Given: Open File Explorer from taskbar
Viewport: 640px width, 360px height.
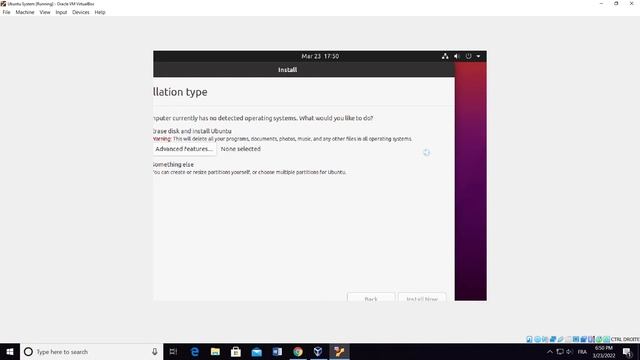Looking at the screenshot, I should click(x=215, y=351).
